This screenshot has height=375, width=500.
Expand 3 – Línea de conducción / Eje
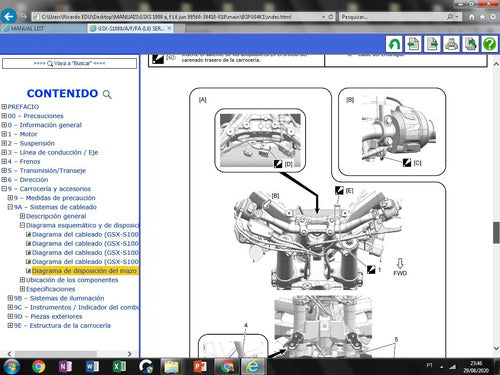pyautogui.click(x=4, y=152)
